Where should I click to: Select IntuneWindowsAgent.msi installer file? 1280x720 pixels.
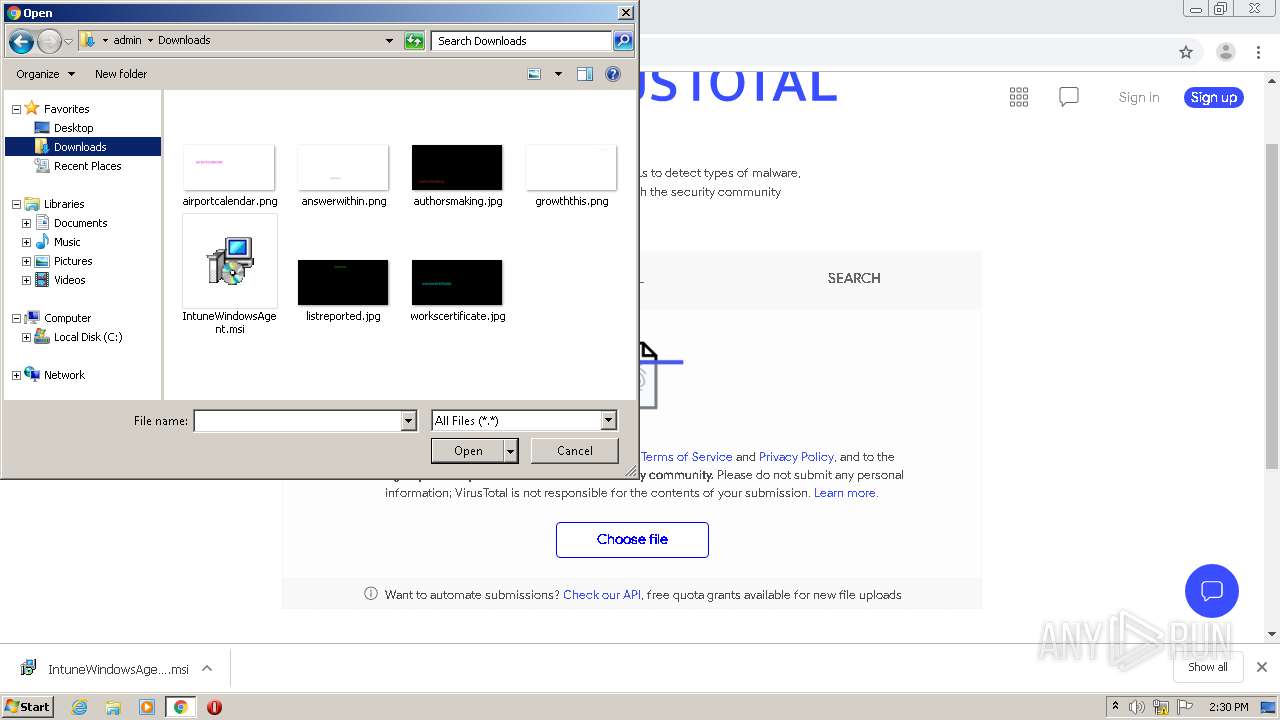click(229, 274)
